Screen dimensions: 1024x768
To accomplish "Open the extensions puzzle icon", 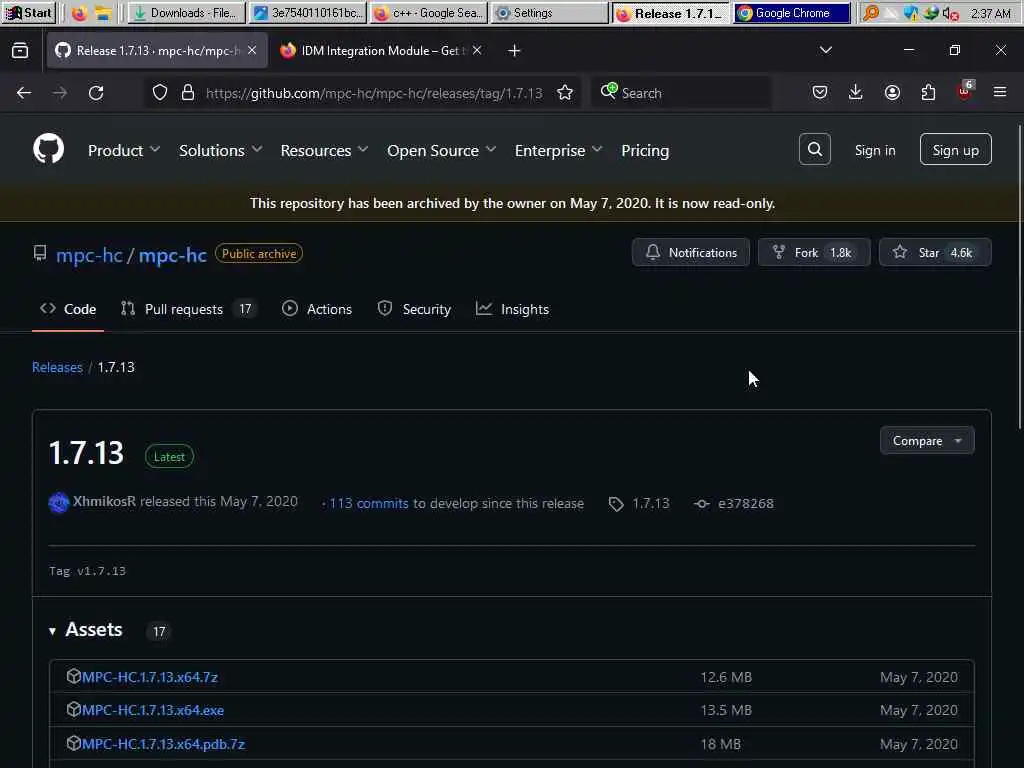I will tap(928, 92).
